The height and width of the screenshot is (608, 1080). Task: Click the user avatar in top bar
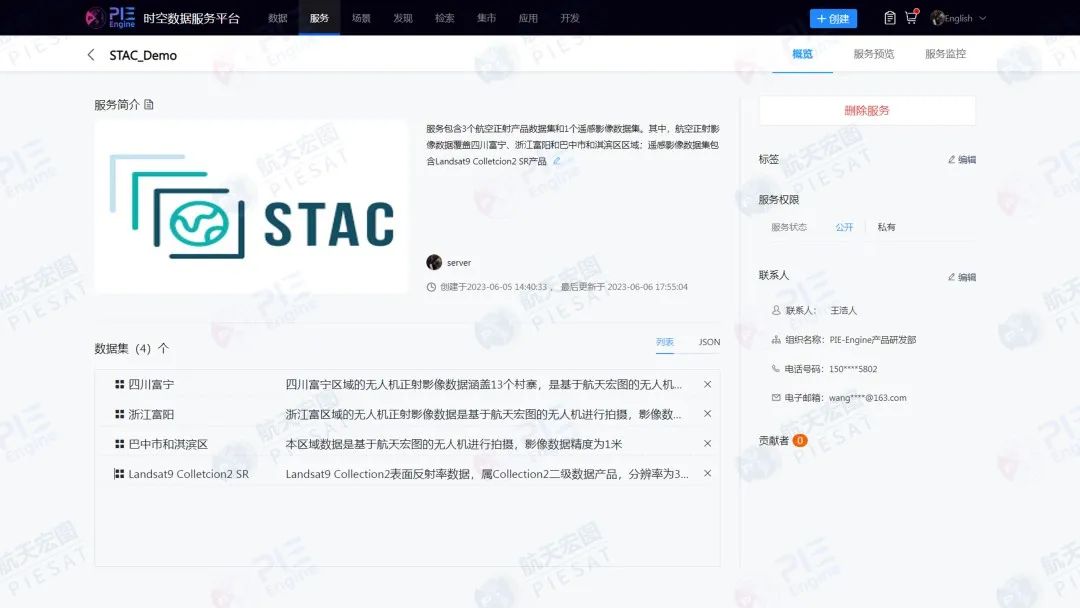click(937, 18)
